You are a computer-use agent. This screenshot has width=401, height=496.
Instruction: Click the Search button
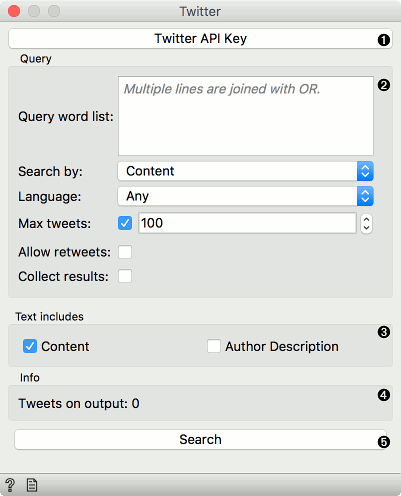(x=200, y=440)
